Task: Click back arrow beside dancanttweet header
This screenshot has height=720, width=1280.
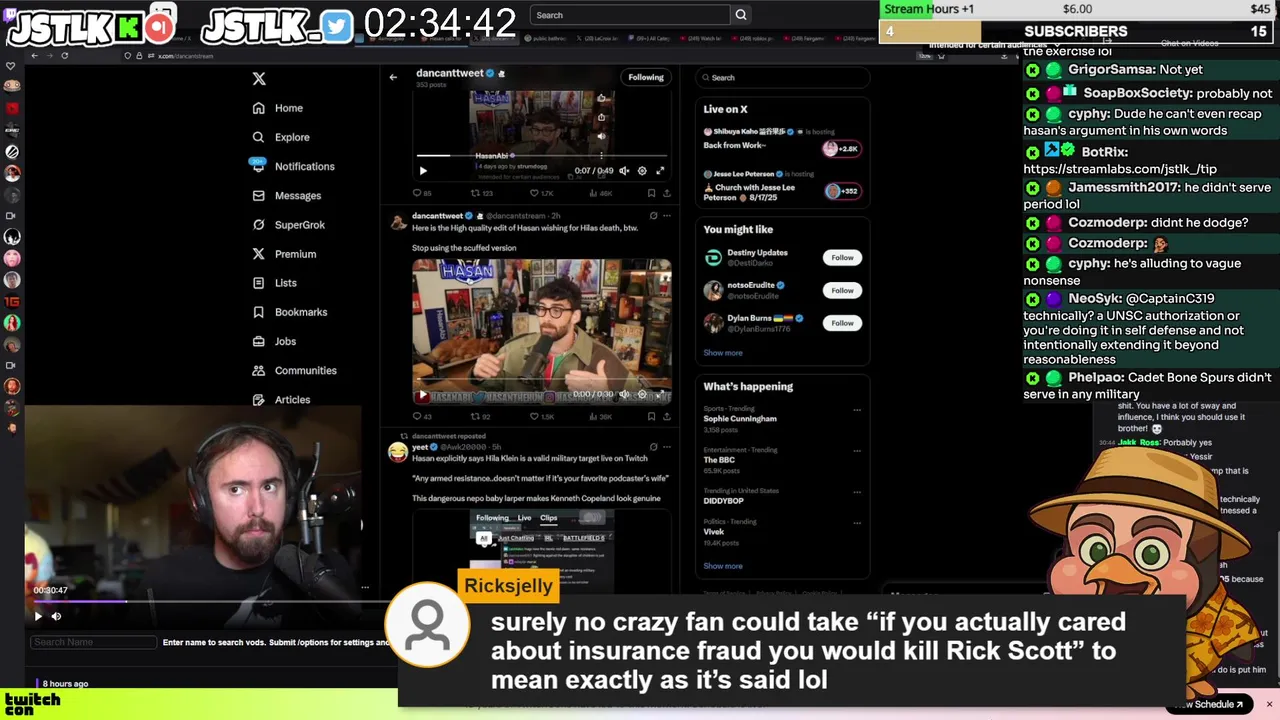Action: tap(393, 77)
